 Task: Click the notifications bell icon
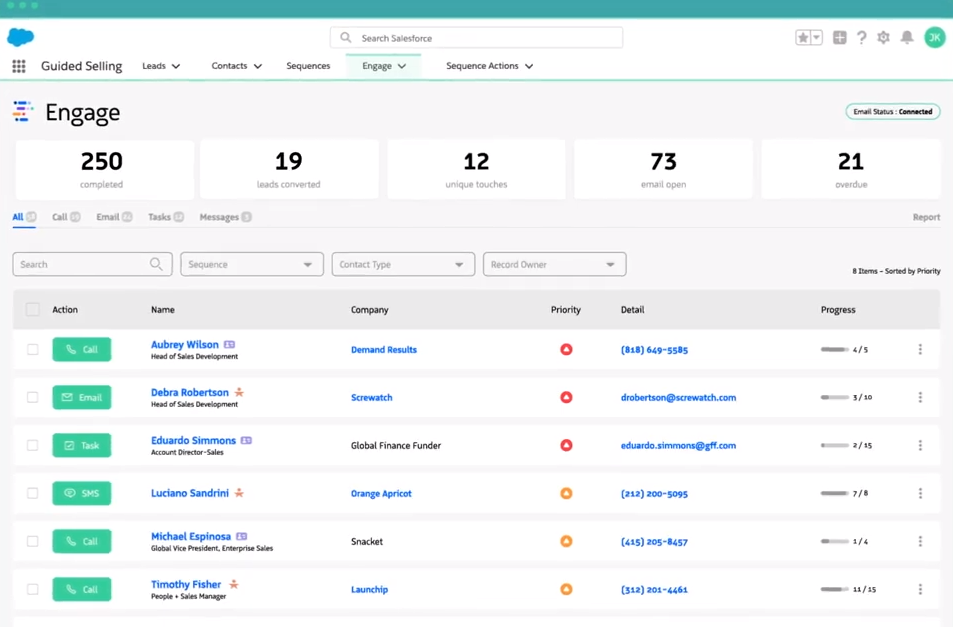tap(907, 38)
